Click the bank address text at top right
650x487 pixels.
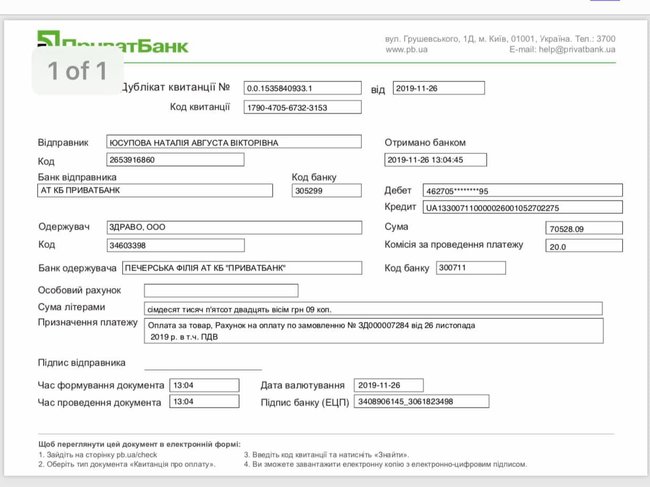[x=500, y=39]
